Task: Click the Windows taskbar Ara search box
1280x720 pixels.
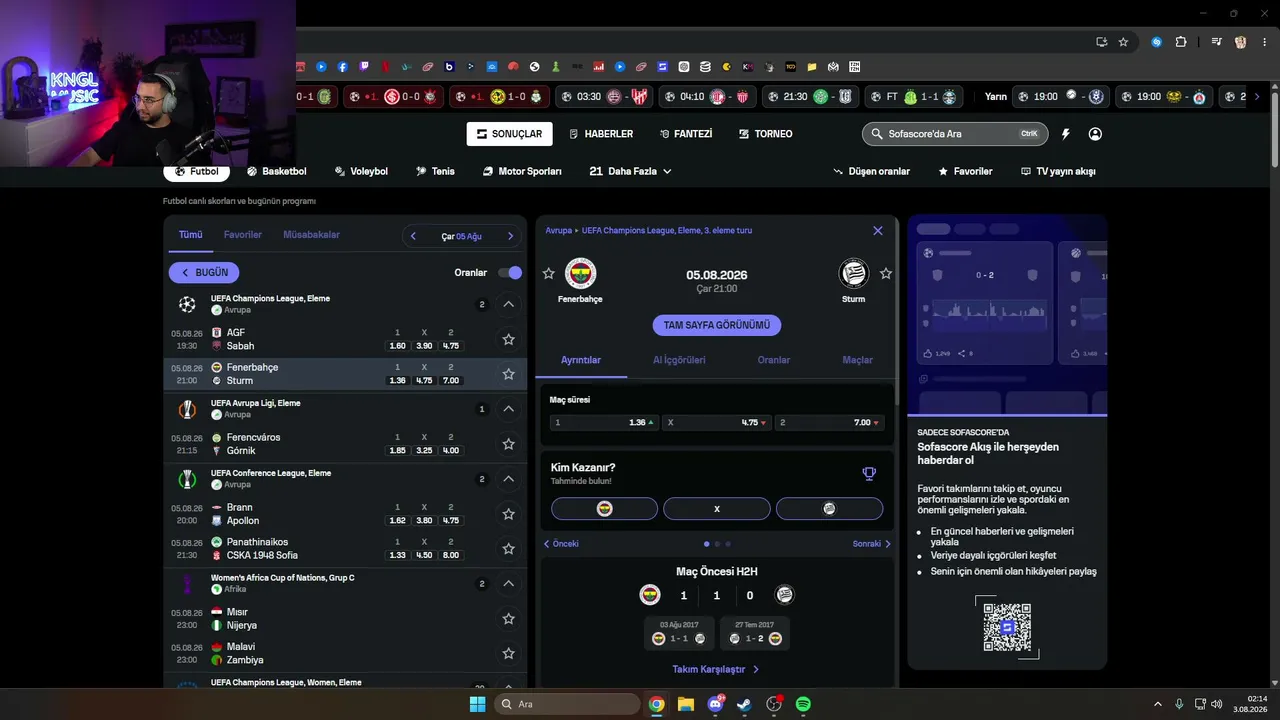Action: tap(567, 704)
